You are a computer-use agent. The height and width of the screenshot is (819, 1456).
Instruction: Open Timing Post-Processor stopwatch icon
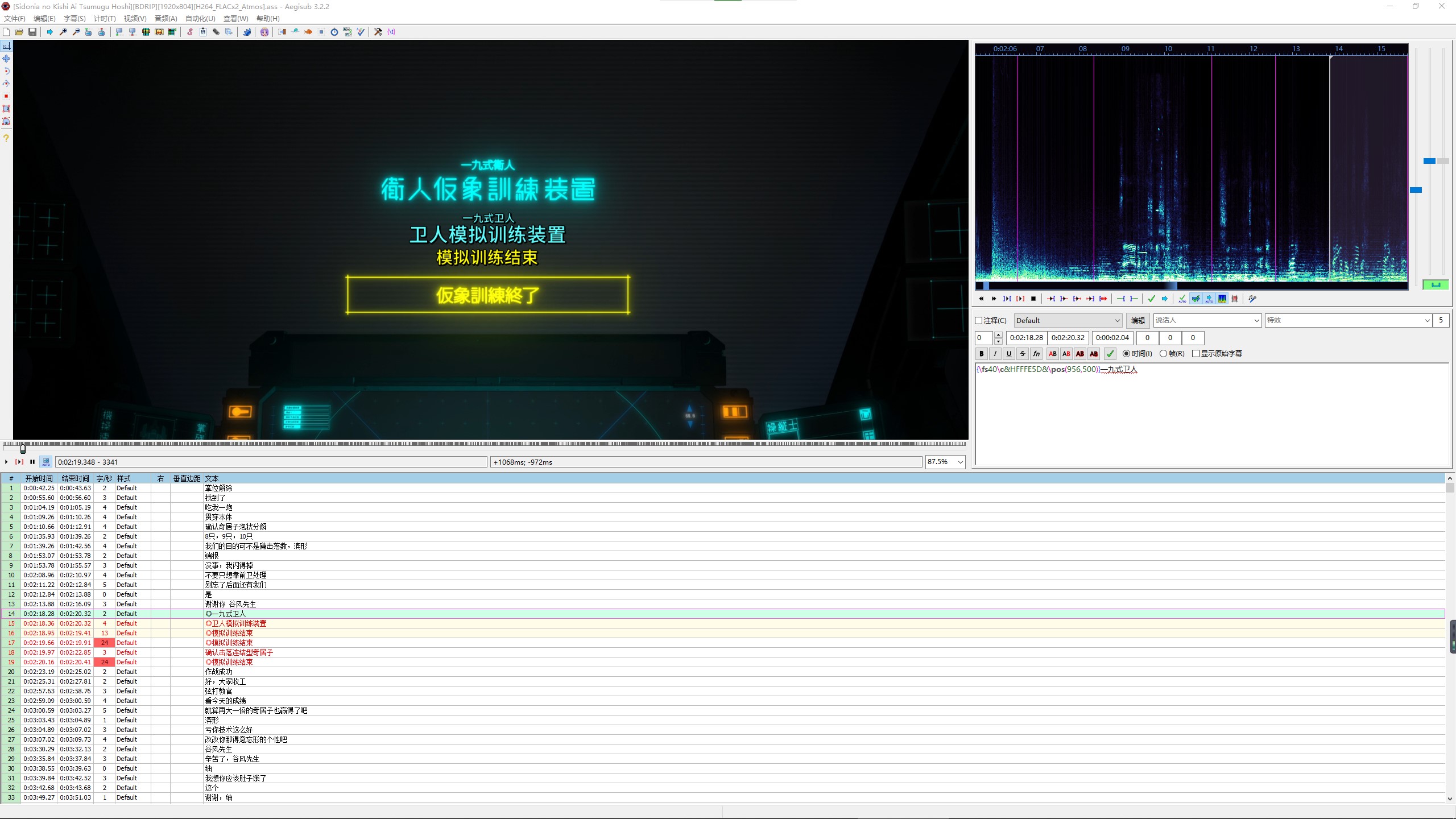click(x=334, y=32)
